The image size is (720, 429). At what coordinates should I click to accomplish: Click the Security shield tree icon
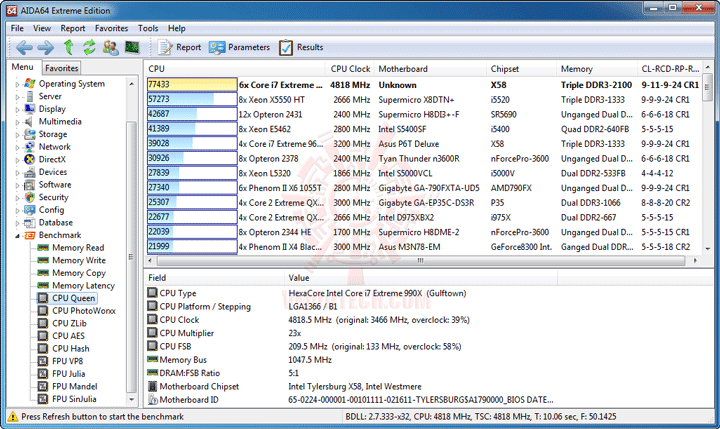pyautogui.click(x=29, y=197)
